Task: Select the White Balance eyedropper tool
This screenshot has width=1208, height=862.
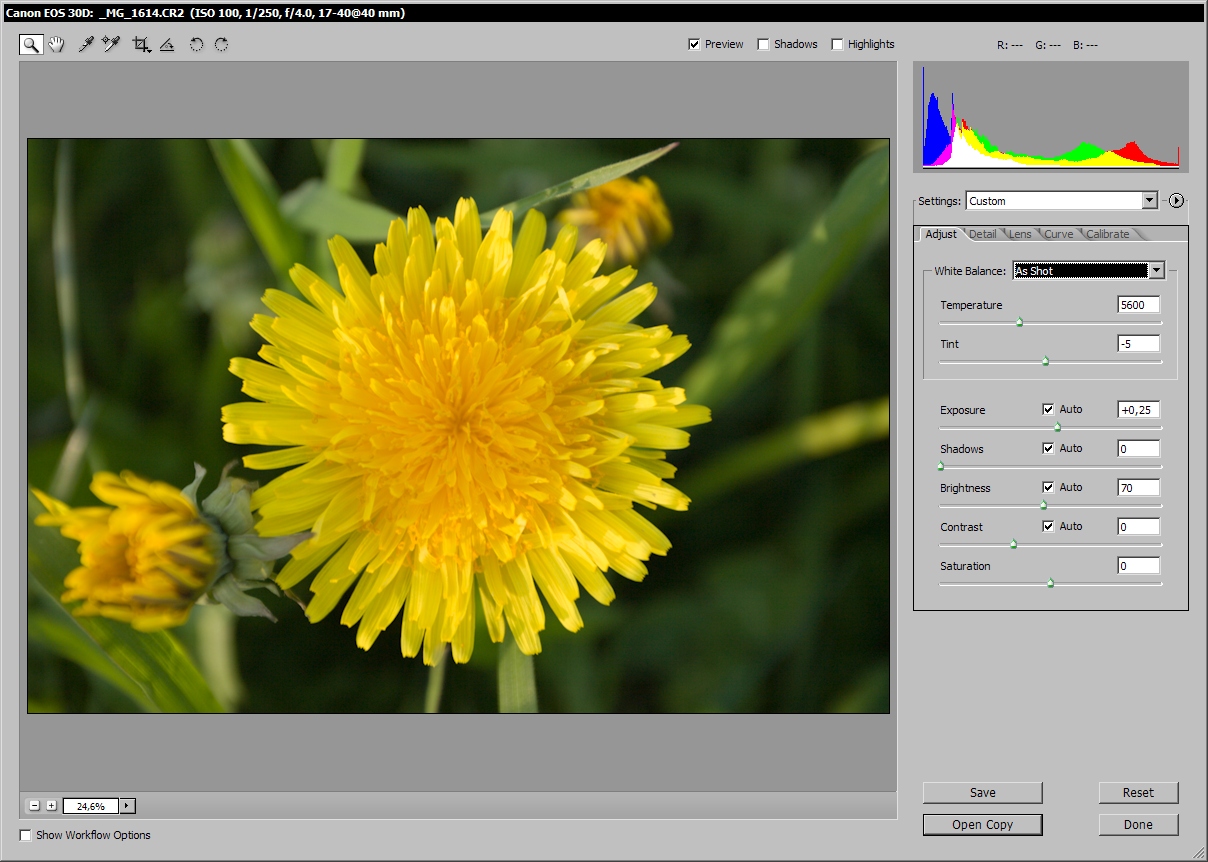Action: pos(87,44)
